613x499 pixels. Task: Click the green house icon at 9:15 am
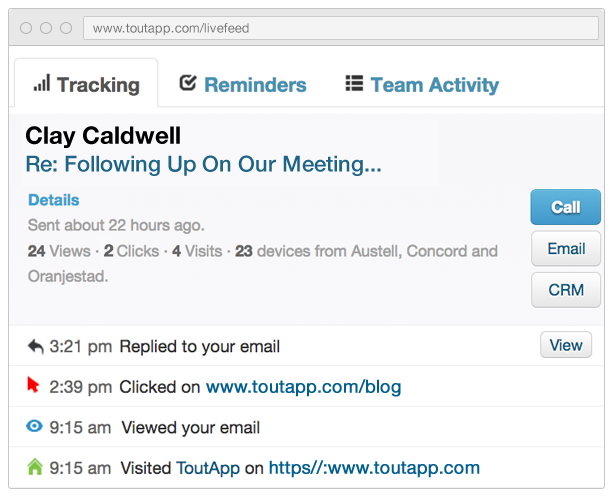click(x=35, y=466)
